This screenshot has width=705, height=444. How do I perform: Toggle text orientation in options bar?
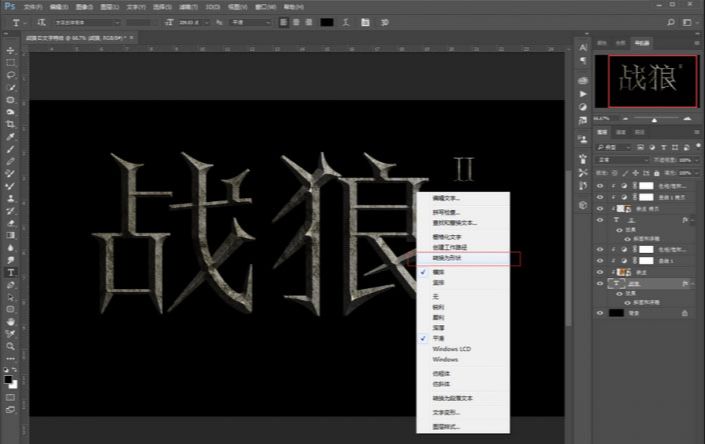pos(41,22)
